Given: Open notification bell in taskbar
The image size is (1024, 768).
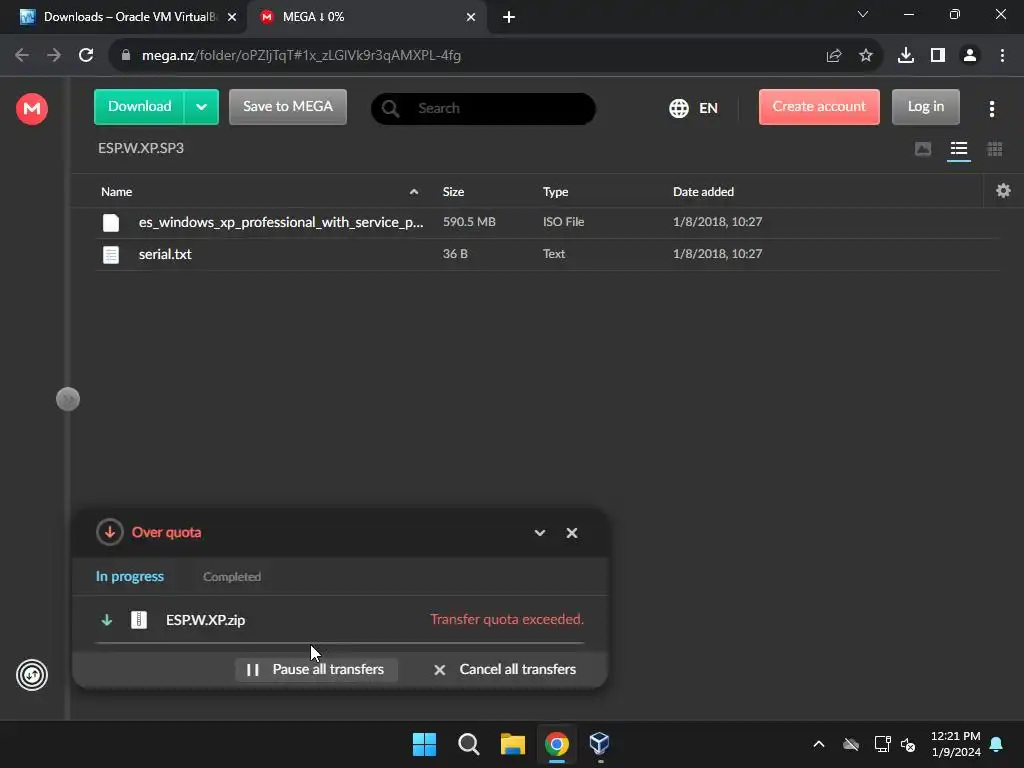Looking at the screenshot, I should pyautogui.click(x=997, y=744).
